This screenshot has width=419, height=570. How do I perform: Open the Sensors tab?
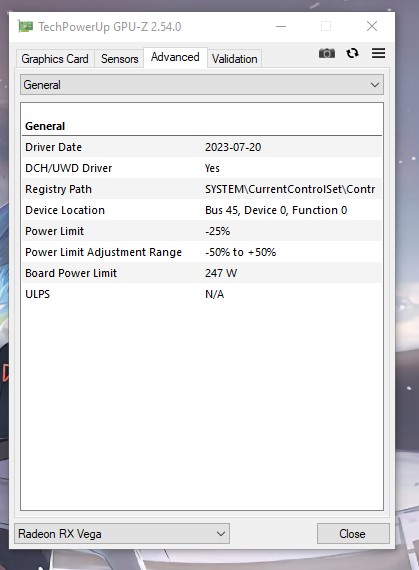[x=120, y=59]
